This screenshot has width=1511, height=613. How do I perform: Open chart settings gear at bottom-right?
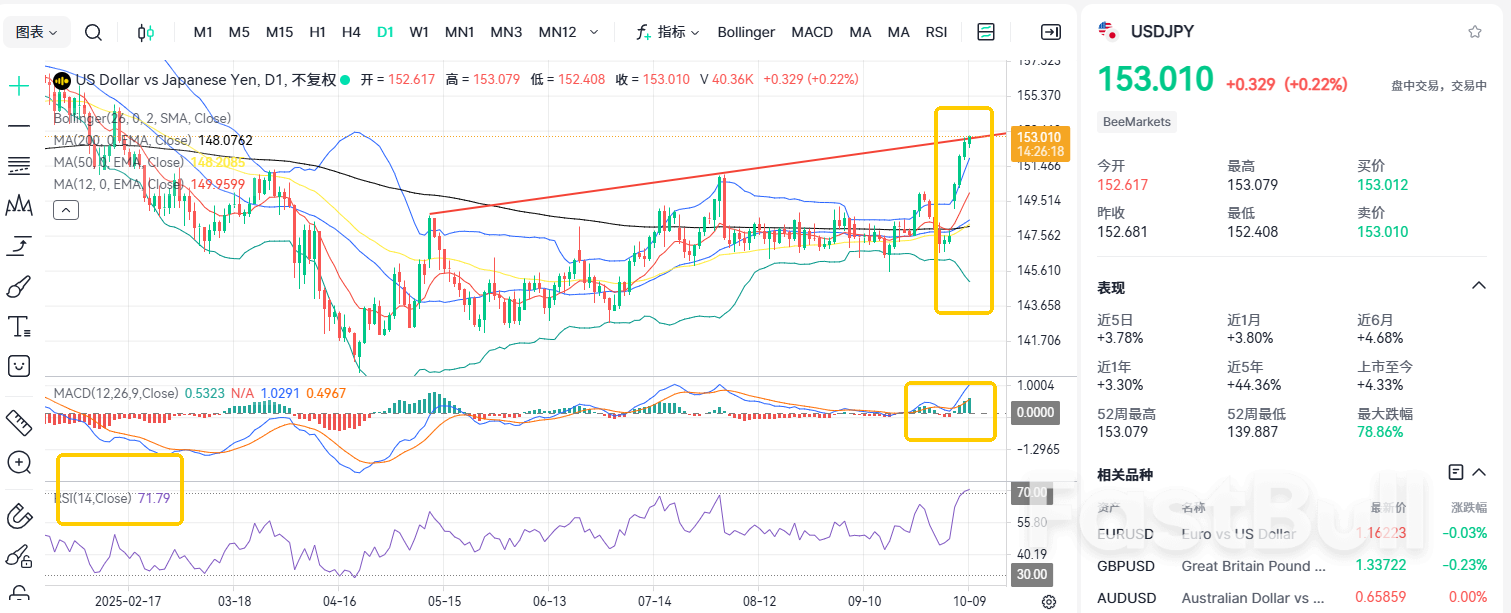(x=1049, y=601)
